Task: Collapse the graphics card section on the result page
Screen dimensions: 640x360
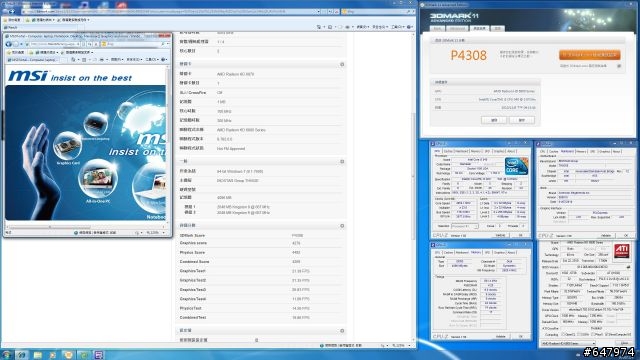Action: (x=342, y=64)
